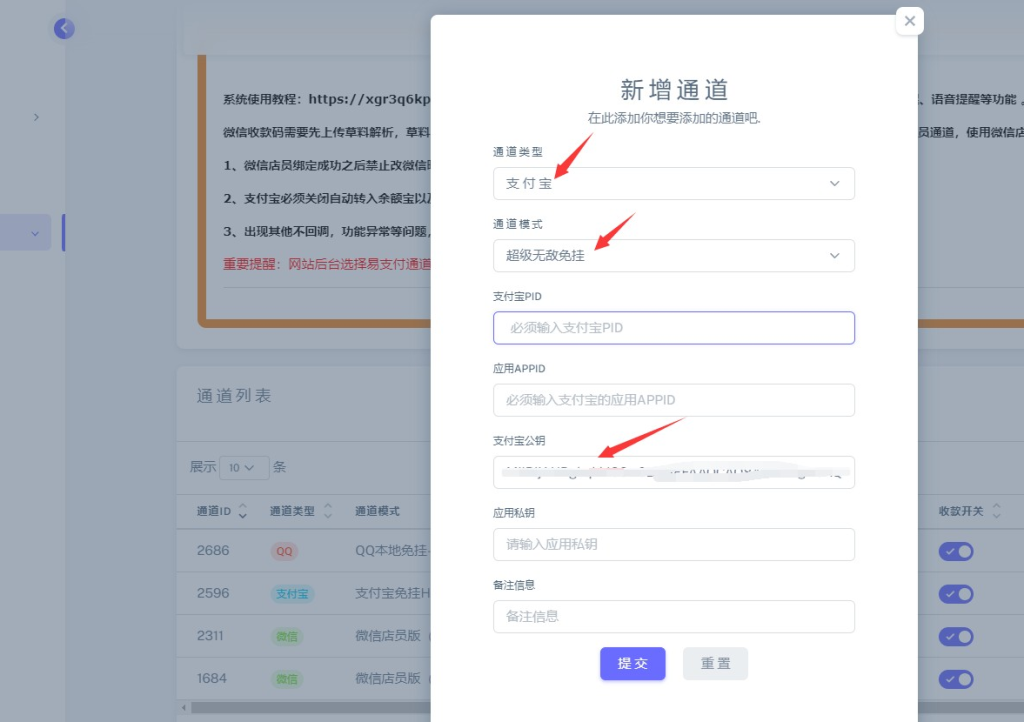
Task: Click the 支付宝 tag in row 2596
Action: (x=292, y=593)
